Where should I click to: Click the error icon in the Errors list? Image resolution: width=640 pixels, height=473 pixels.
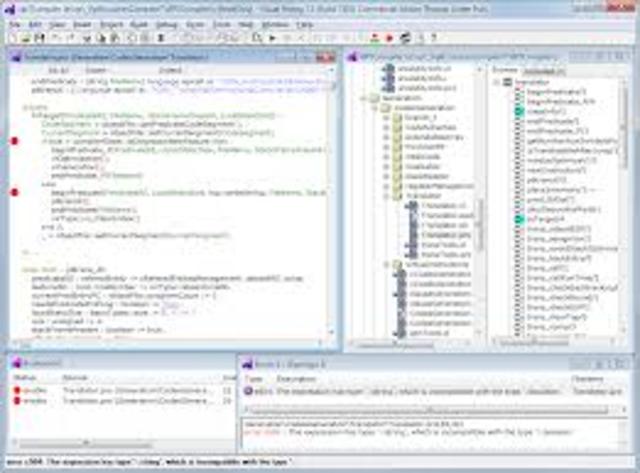coord(248,391)
